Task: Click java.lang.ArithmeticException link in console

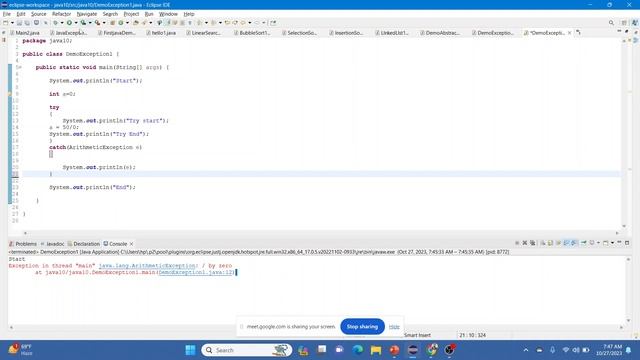Action: click(x=147, y=266)
